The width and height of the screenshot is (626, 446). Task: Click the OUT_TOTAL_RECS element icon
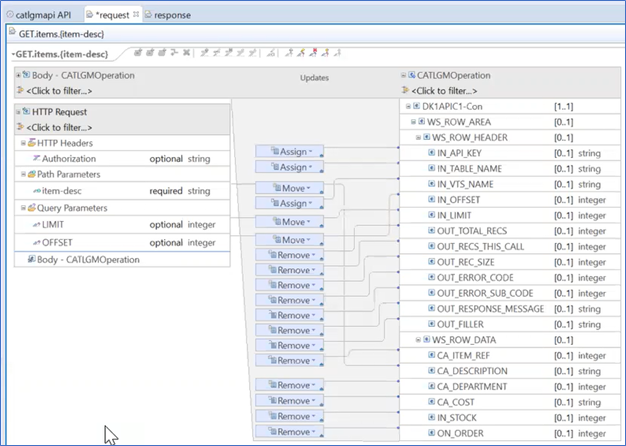tap(432, 230)
